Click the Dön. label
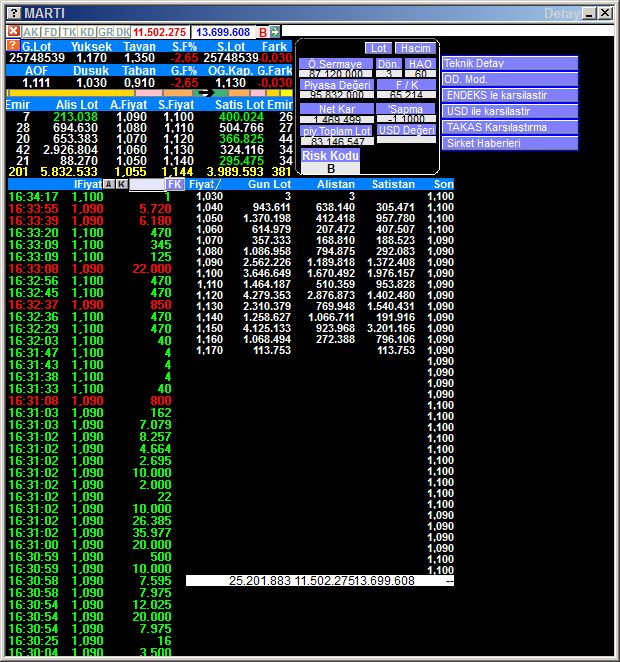Screen dimensions: 620x662 (388, 64)
